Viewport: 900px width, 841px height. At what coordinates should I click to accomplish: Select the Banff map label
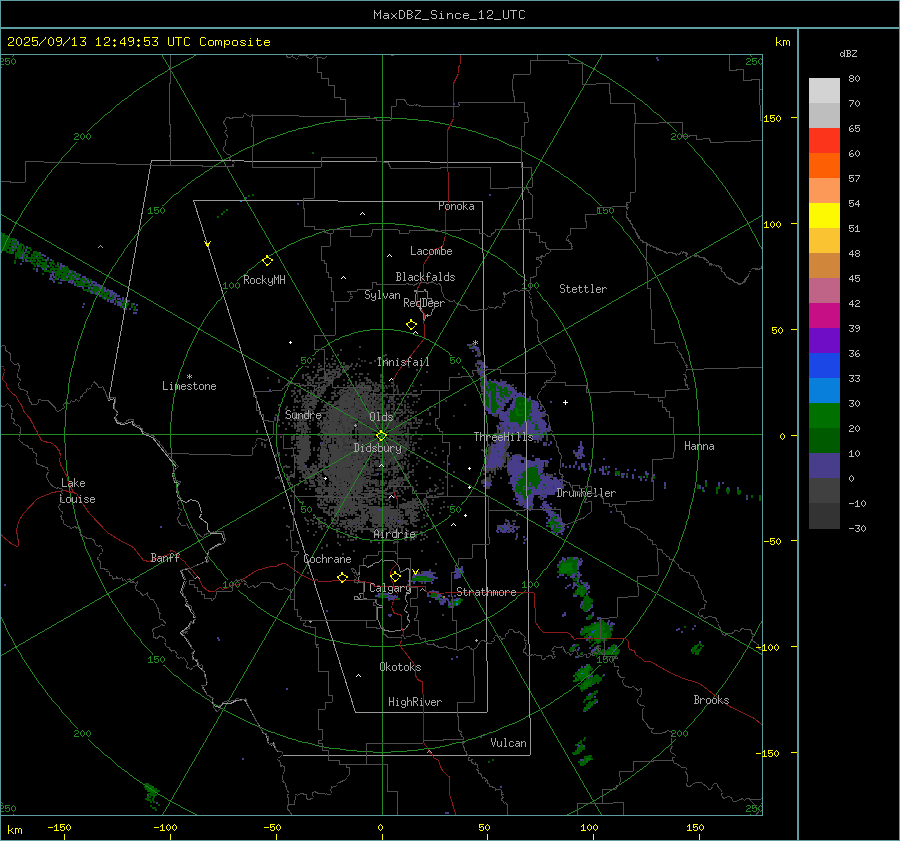(165, 557)
